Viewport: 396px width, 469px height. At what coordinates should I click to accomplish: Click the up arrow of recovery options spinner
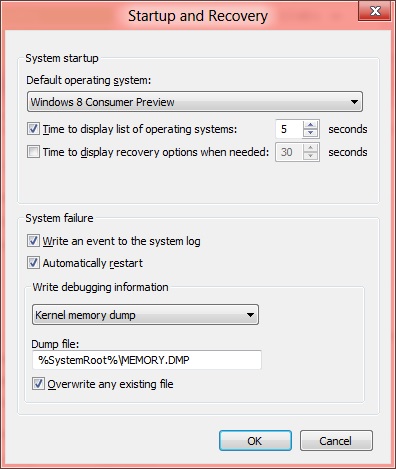pyautogui.click(x=311, y=148)
